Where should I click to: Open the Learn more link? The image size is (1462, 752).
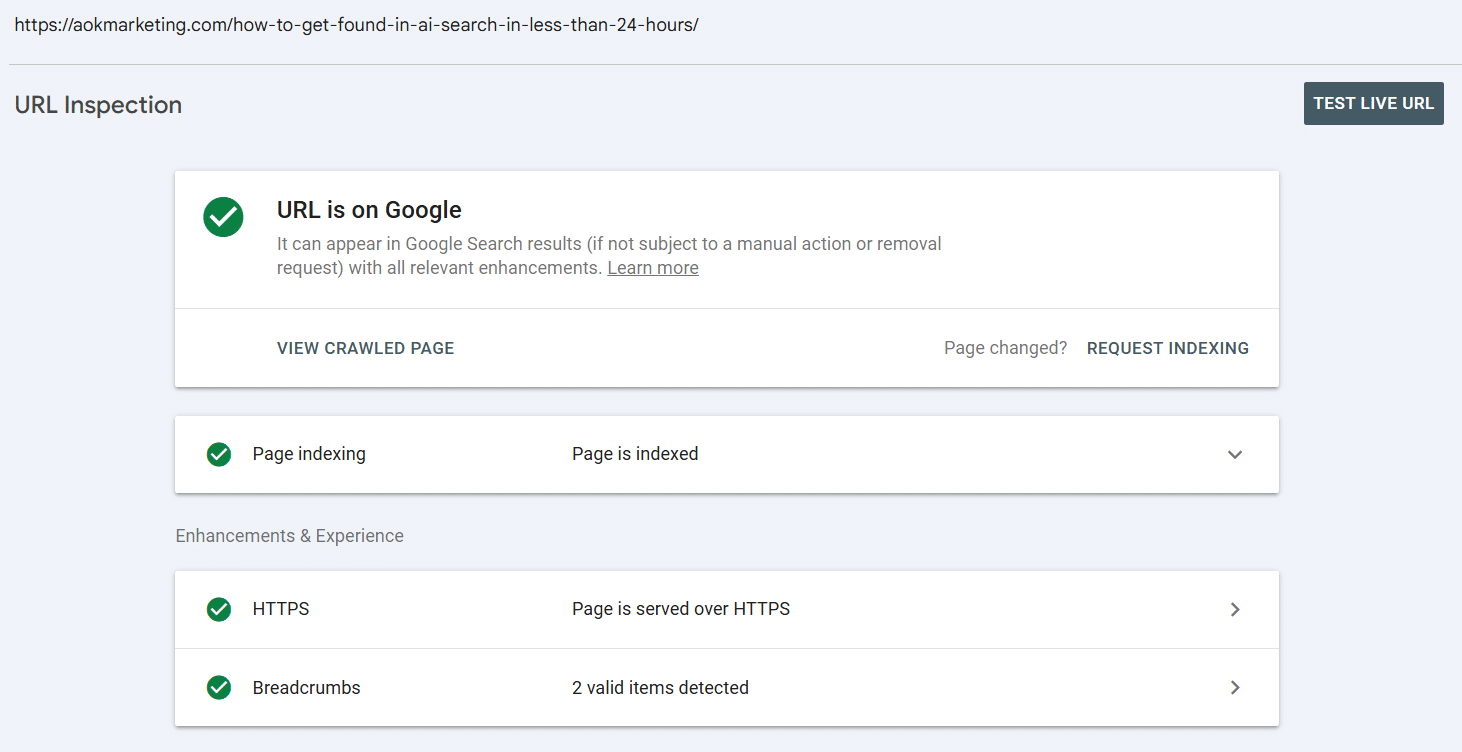pos(652,267)
